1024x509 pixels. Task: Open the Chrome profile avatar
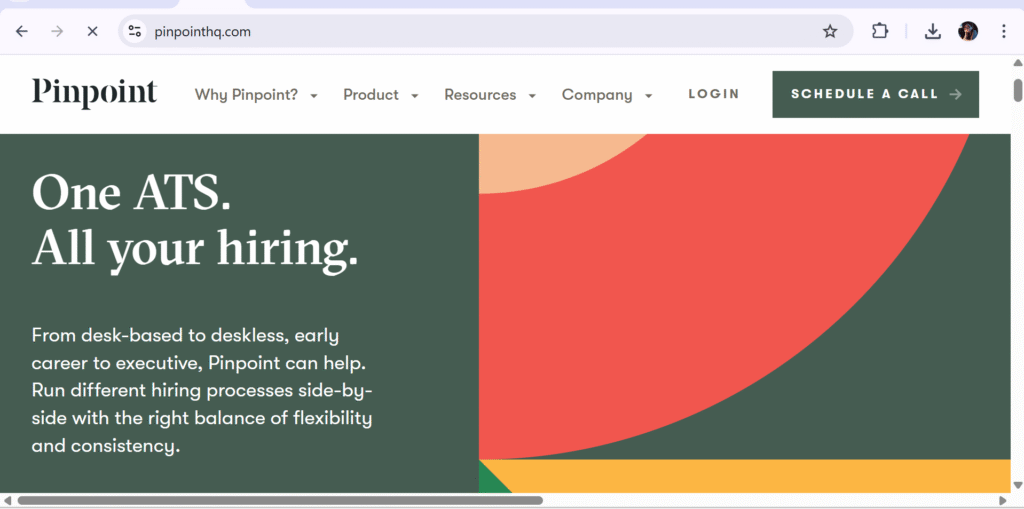(968, 31)
